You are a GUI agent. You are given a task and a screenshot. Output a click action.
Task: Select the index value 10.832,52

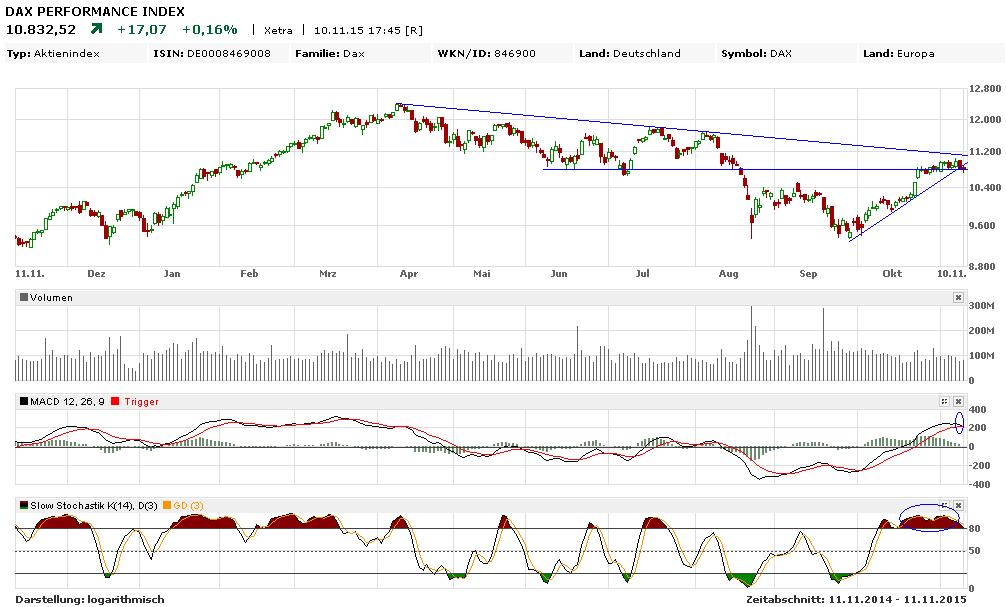[40, 30]
